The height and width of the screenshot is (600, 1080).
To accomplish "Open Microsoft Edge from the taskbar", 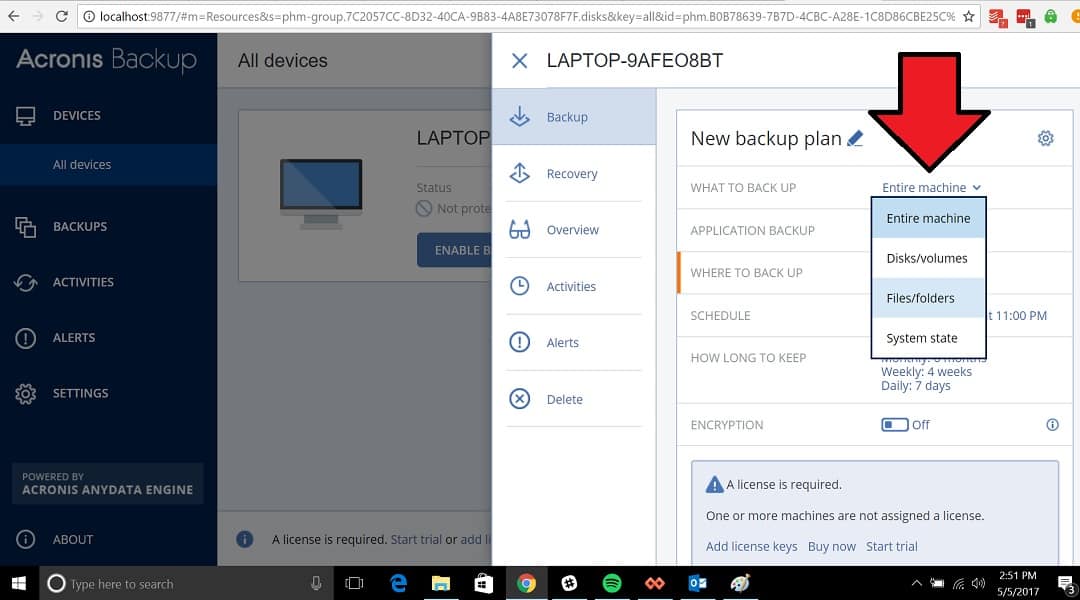I will [398, 583].
